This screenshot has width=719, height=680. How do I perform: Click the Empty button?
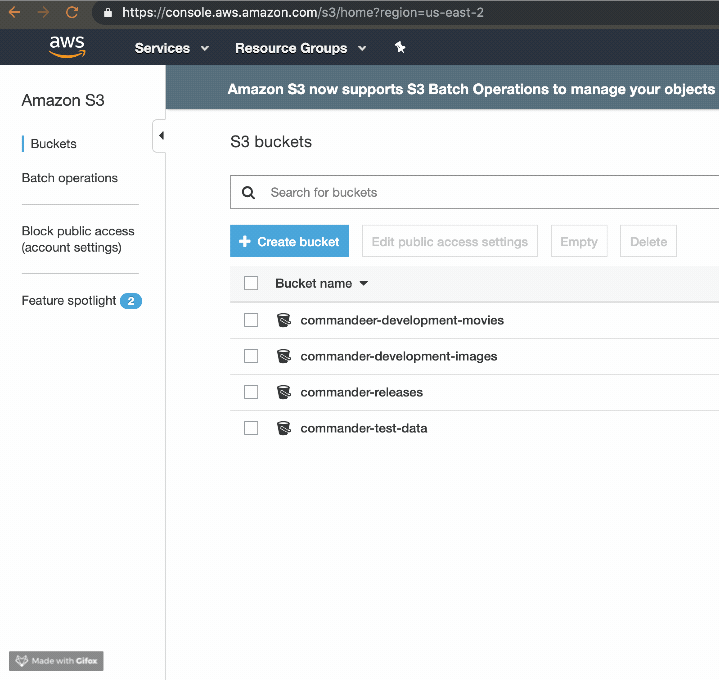[579, 241]
